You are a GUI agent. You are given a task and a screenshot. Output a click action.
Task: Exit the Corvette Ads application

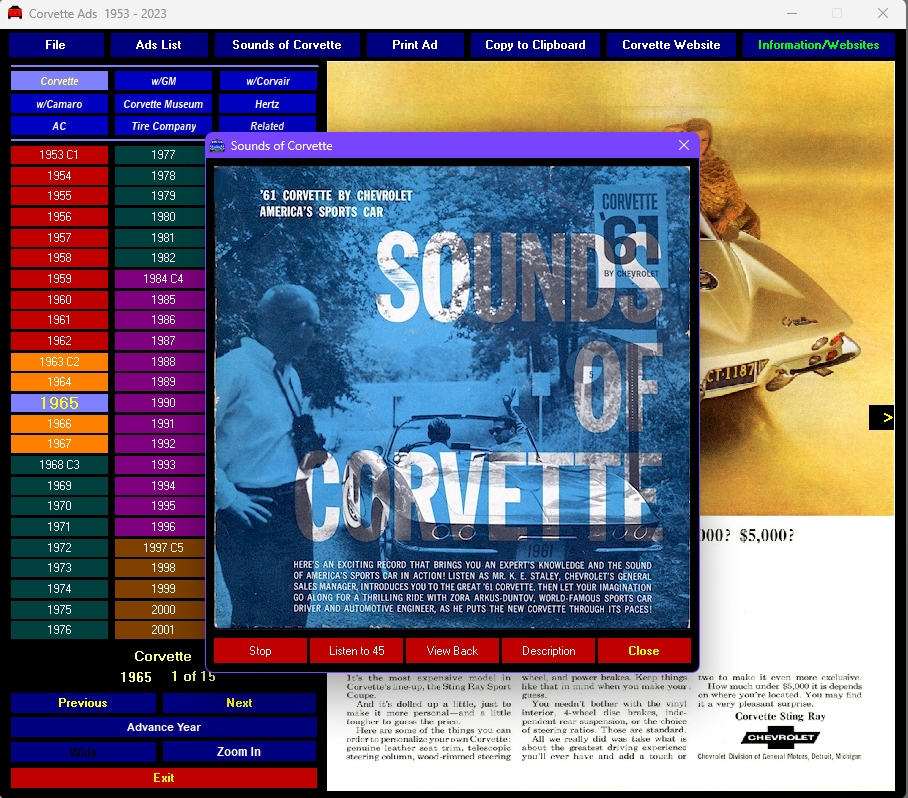coord(164,778)
